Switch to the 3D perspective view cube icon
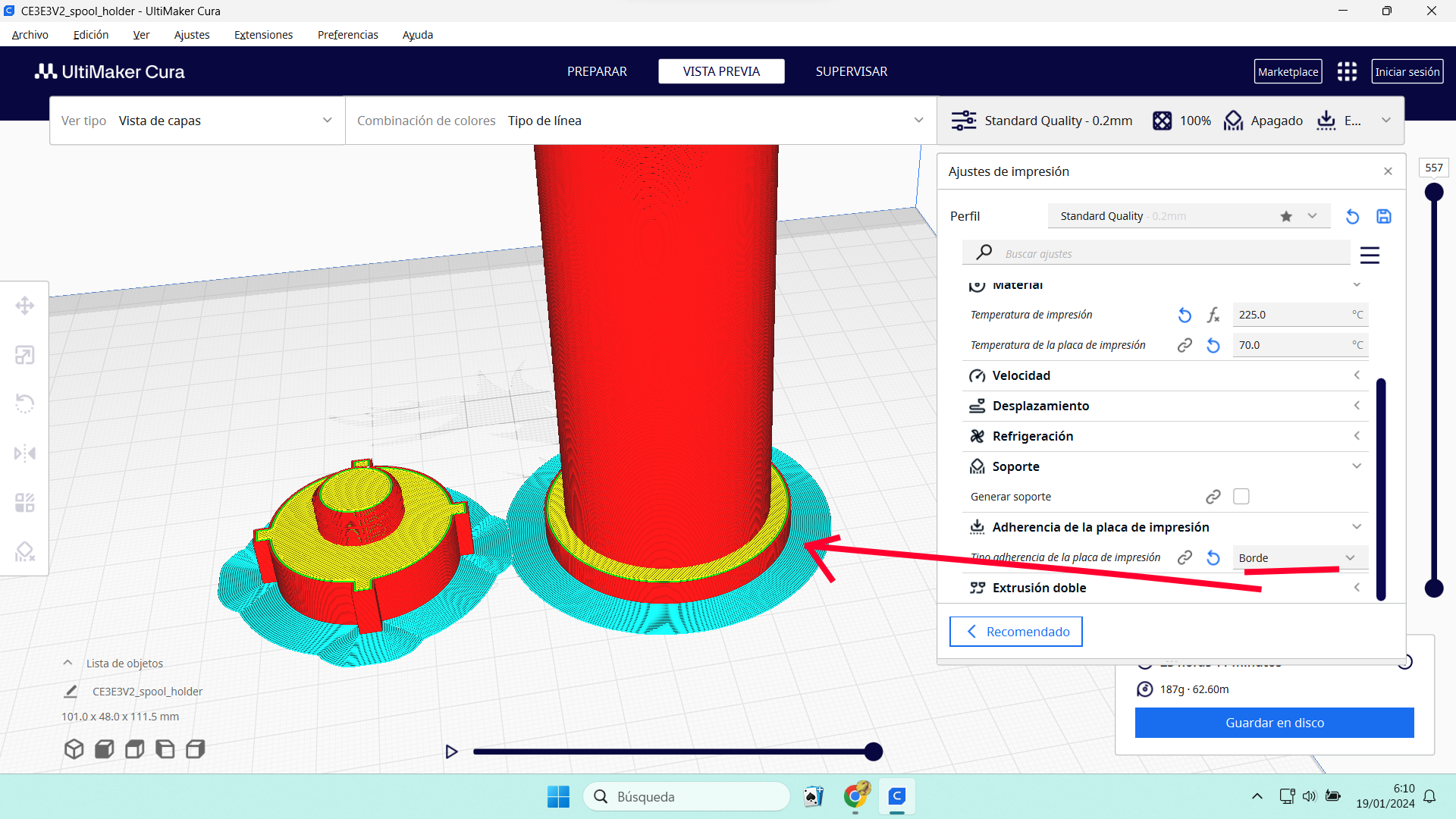Image resolution: width=1456 pixels, height=819 pixels. [x=74, y=749]
